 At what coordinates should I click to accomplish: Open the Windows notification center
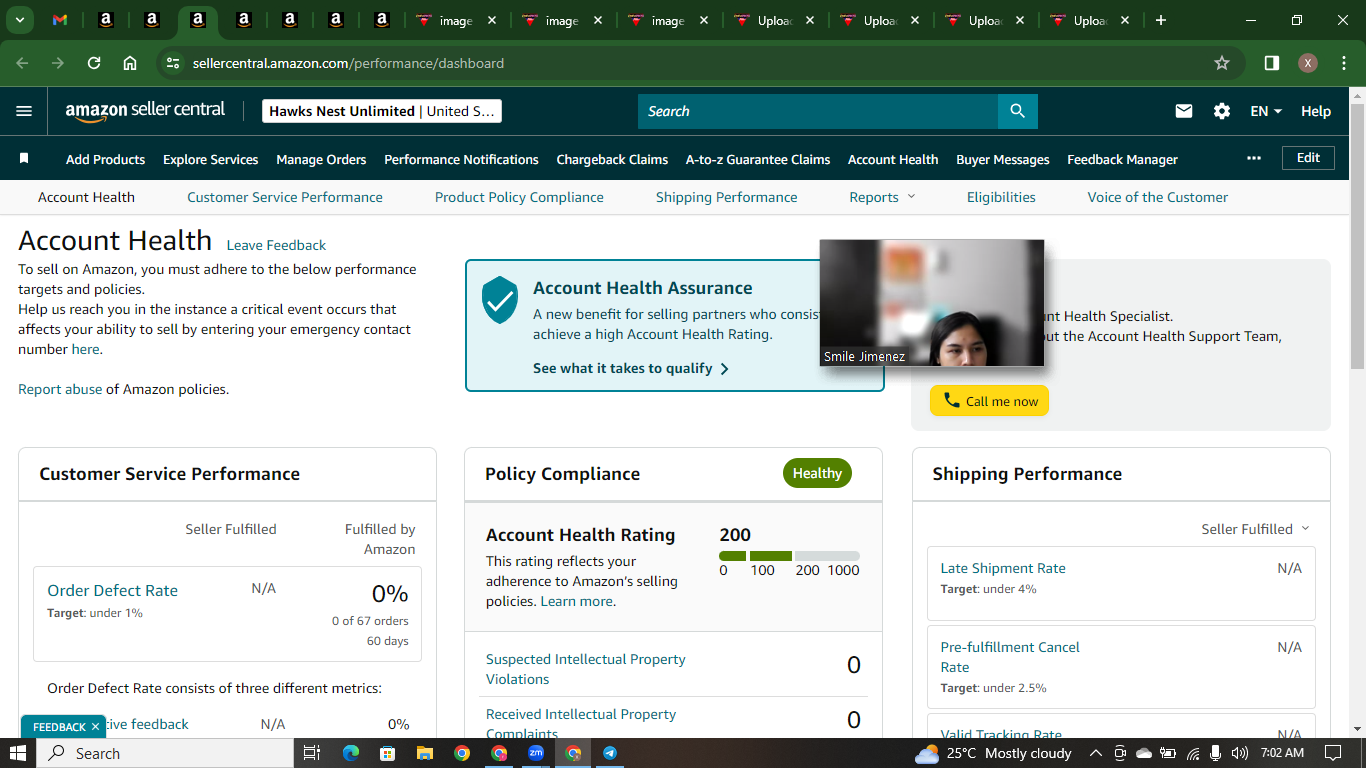click(1332, 753)
